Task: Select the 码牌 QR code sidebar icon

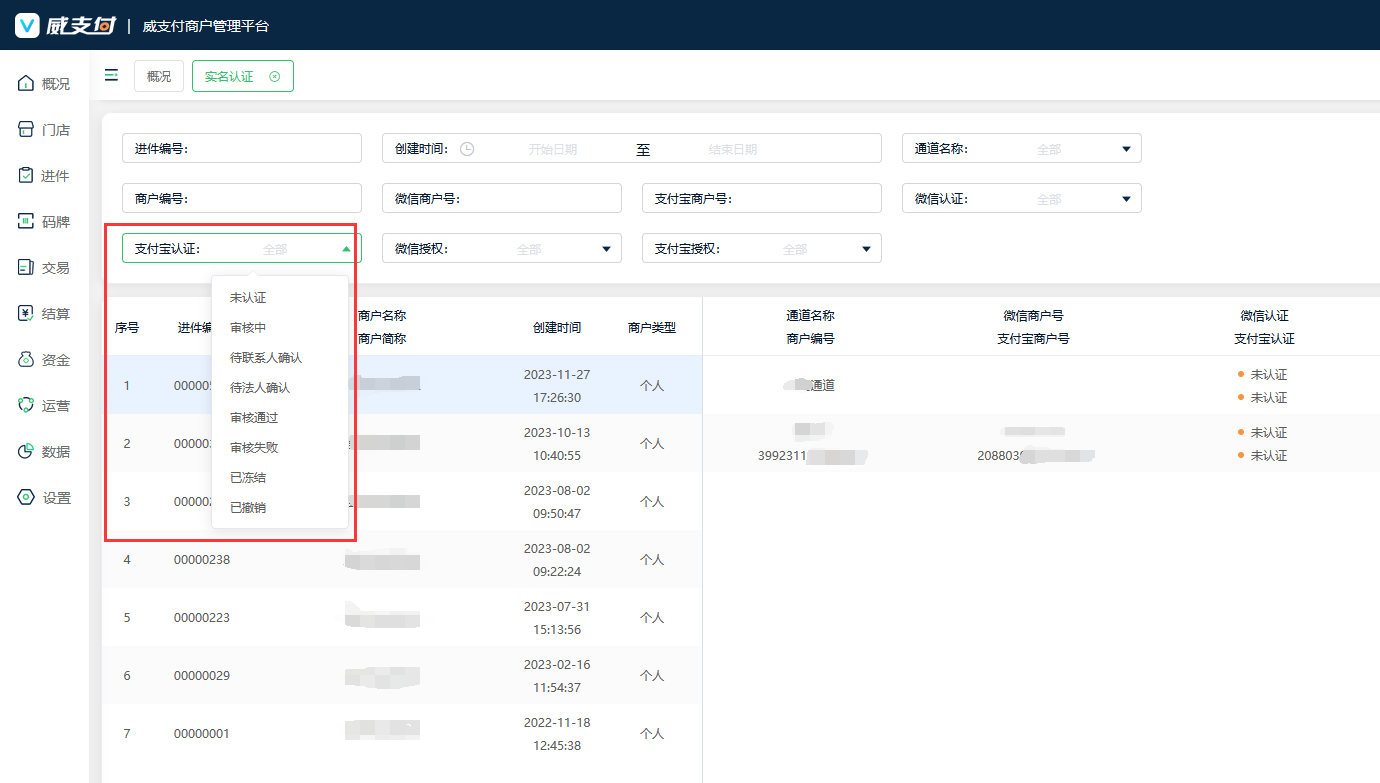Action: tap(27, 222)
